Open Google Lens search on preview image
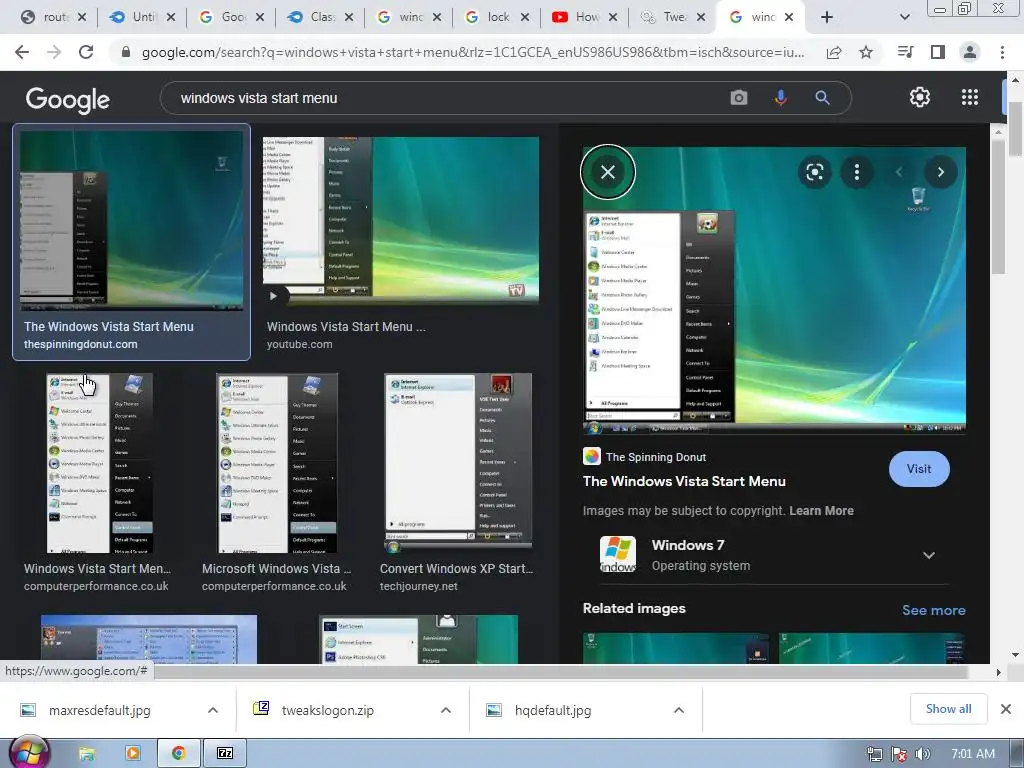Screen dimensions: 1024x768 (x=814, y=172)
